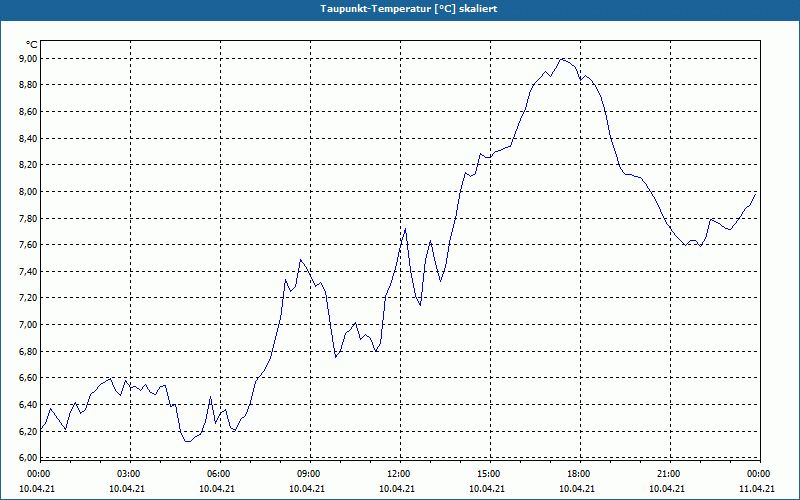Select the 6,80 y-axis value
Viewport: 800px width, 500px height.
tap(29, 351)
